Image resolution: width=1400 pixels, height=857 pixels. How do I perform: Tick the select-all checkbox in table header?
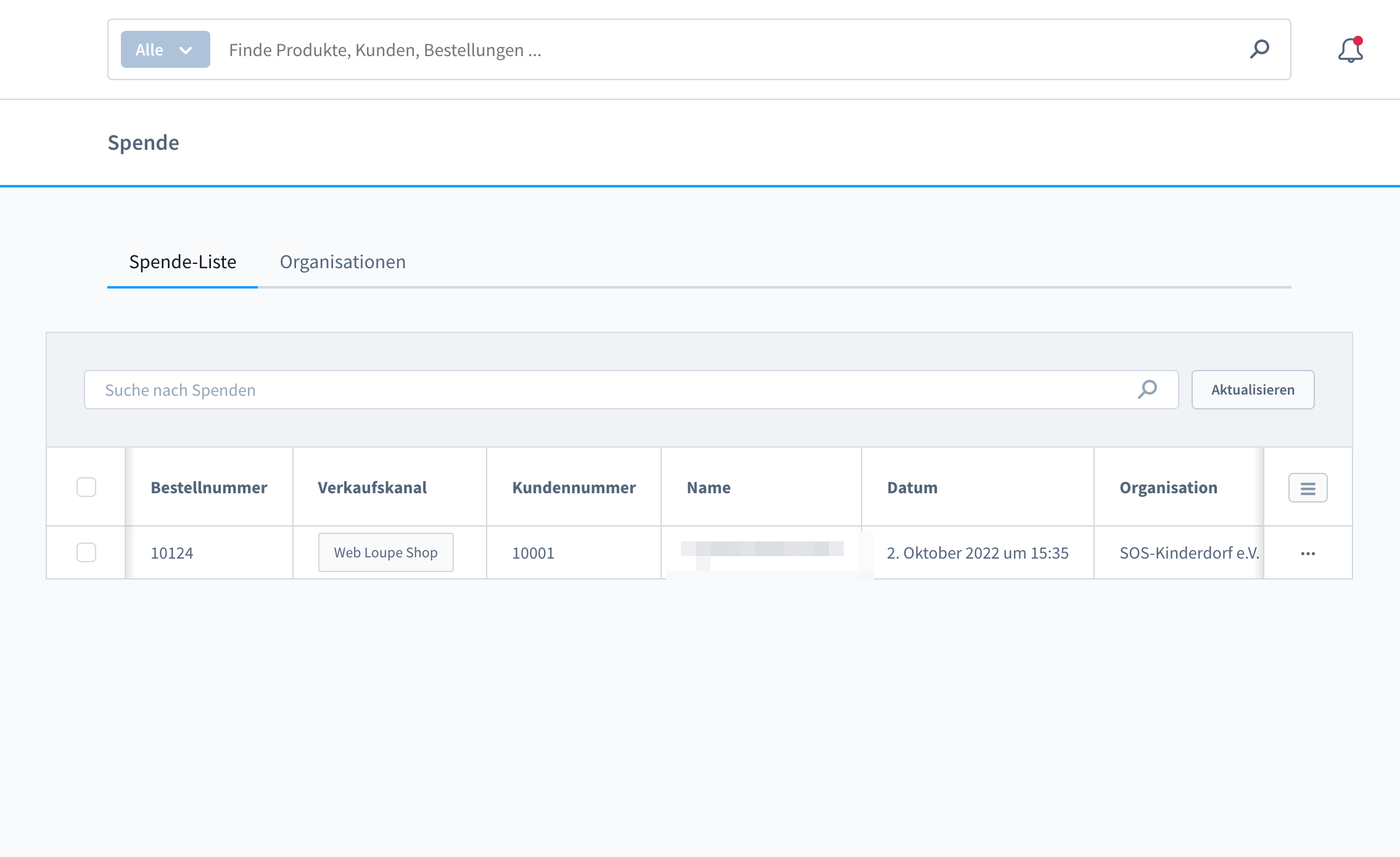(x=86, y=487)
